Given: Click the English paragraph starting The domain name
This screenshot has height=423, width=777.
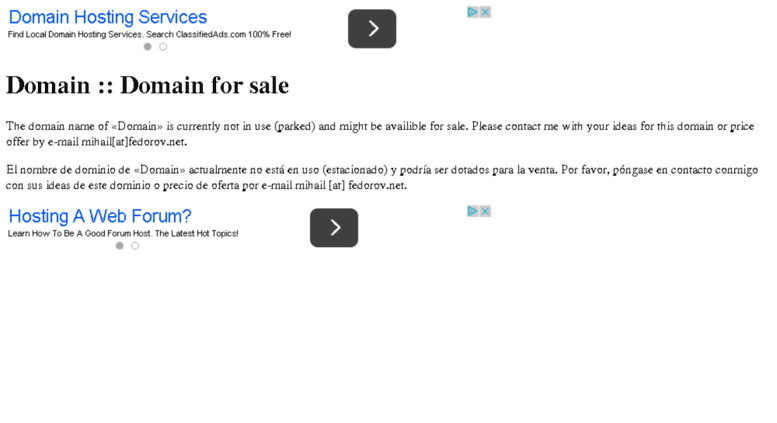Looking at the screenshot, I should coord(380,134).
